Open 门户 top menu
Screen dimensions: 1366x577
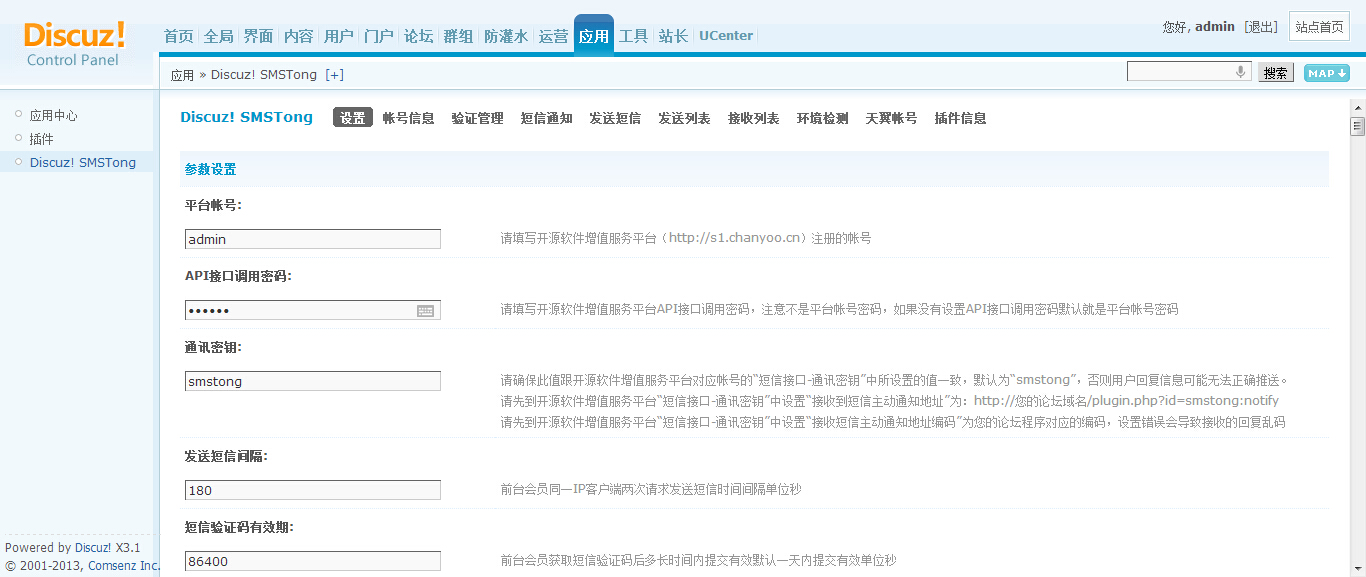coord(378,36)
